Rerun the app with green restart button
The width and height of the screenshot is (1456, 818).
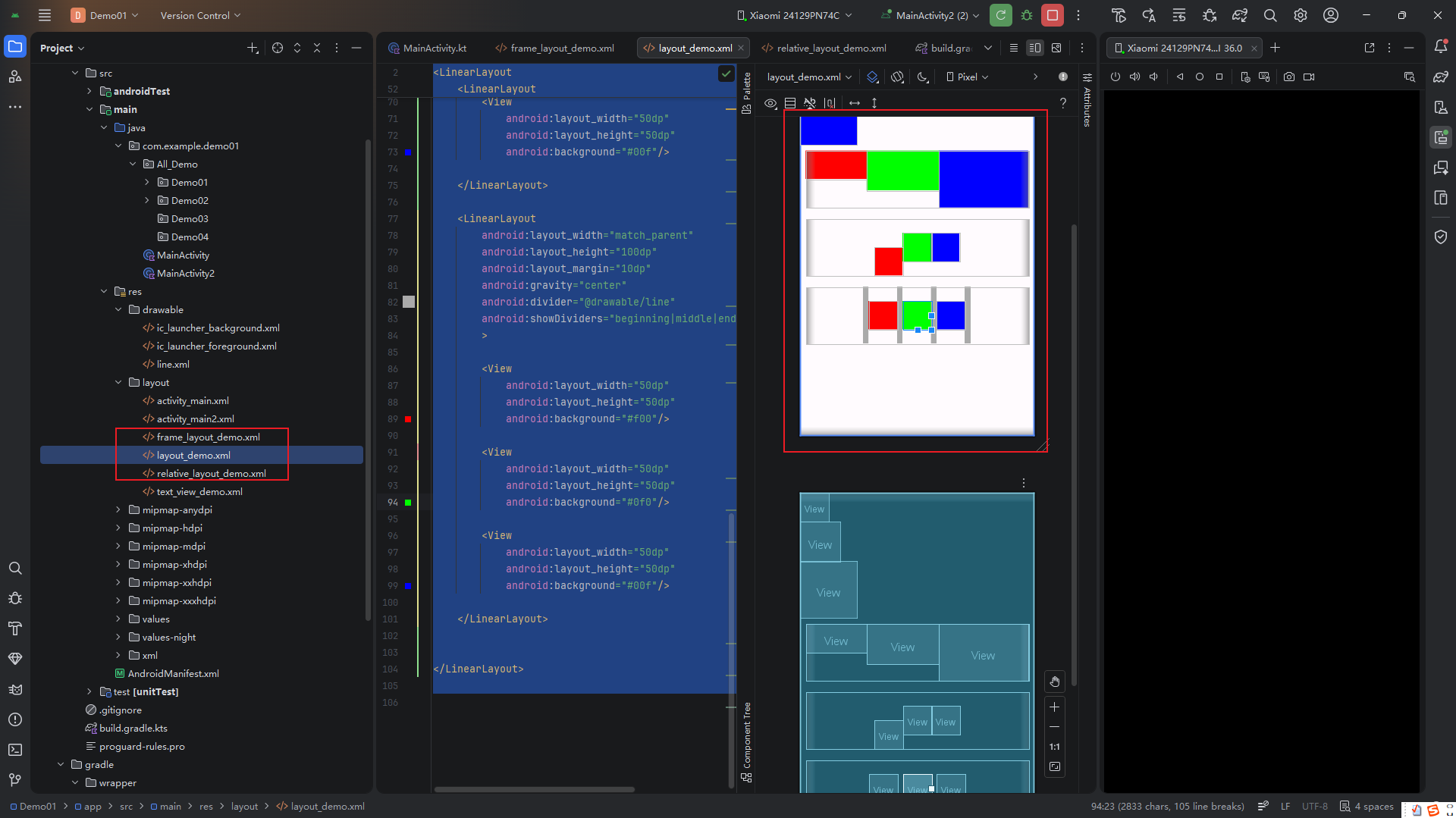coord(1001,15)
